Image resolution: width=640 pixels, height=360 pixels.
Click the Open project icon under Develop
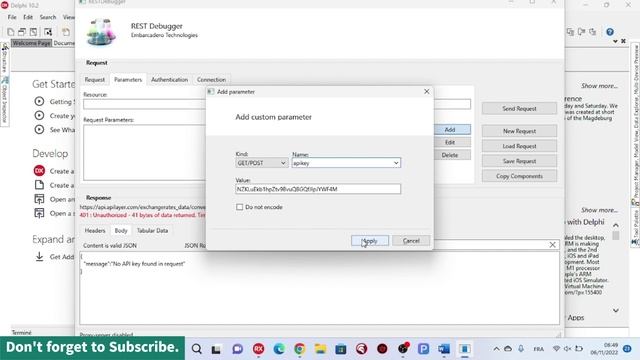39,199
